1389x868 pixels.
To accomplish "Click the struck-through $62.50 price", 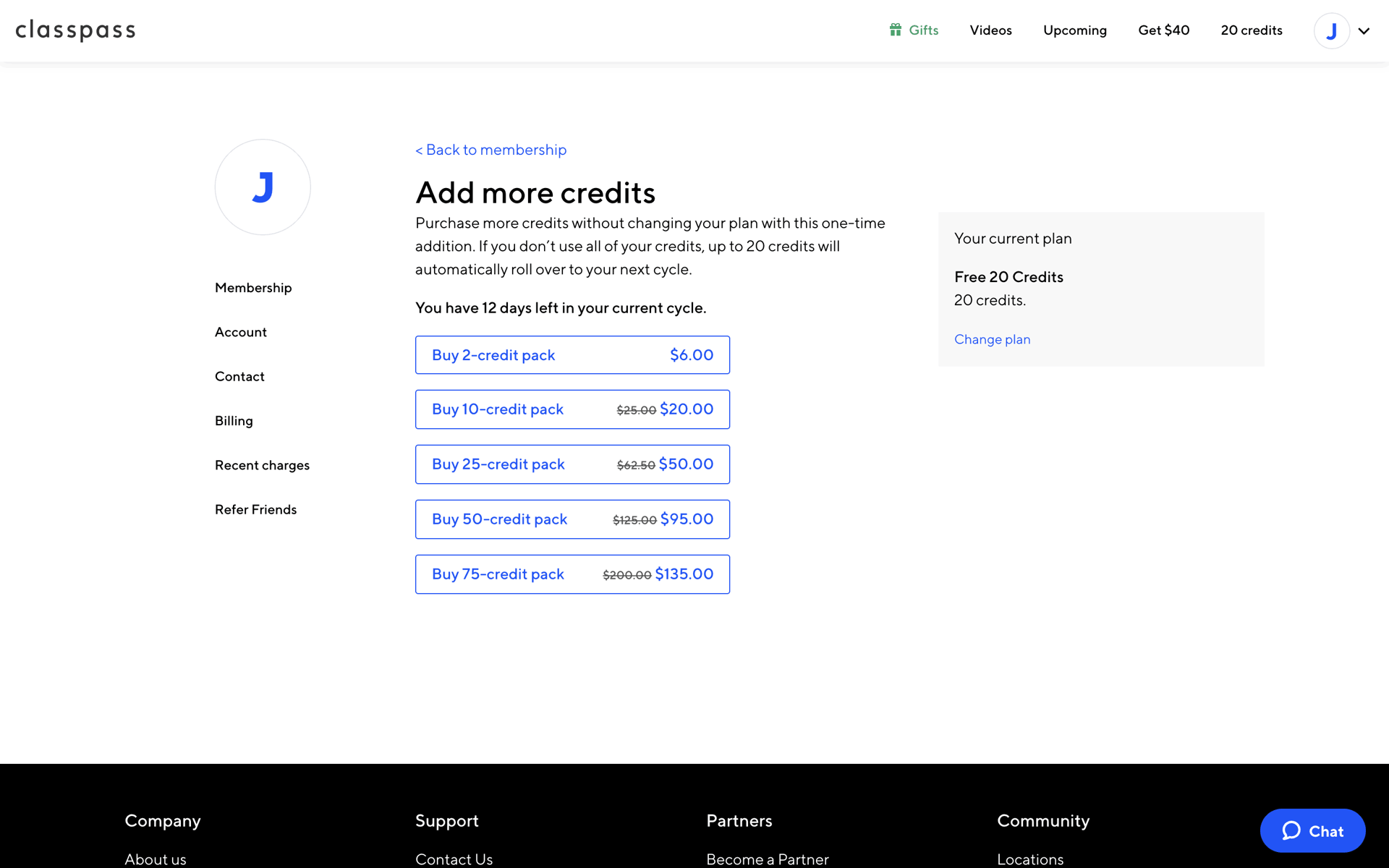I will (x=636, y=465).
